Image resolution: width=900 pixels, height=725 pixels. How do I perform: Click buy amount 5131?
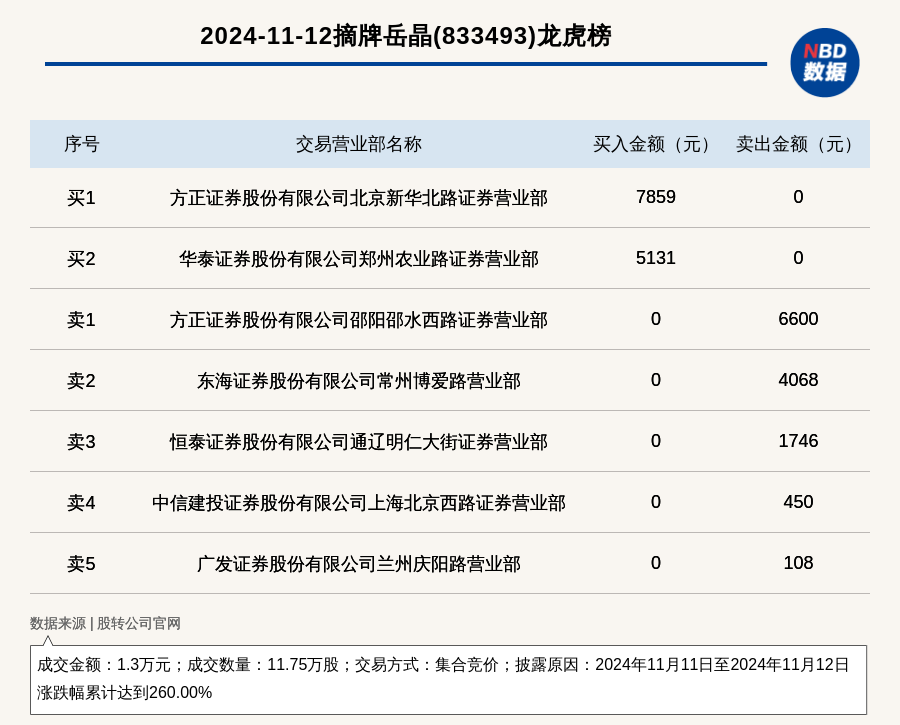tap(655, 258)
